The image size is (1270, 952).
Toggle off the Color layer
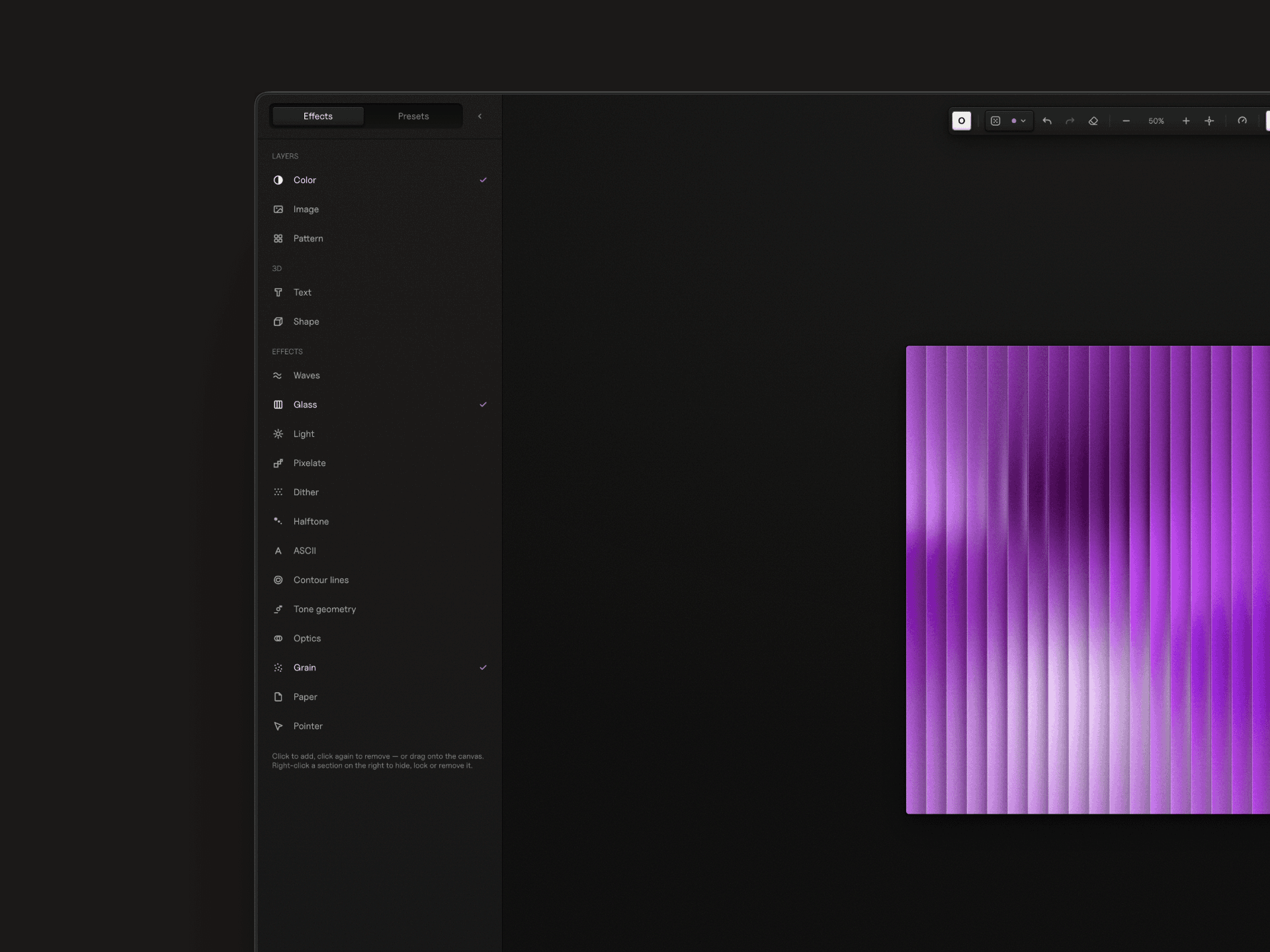click(380, 180)
